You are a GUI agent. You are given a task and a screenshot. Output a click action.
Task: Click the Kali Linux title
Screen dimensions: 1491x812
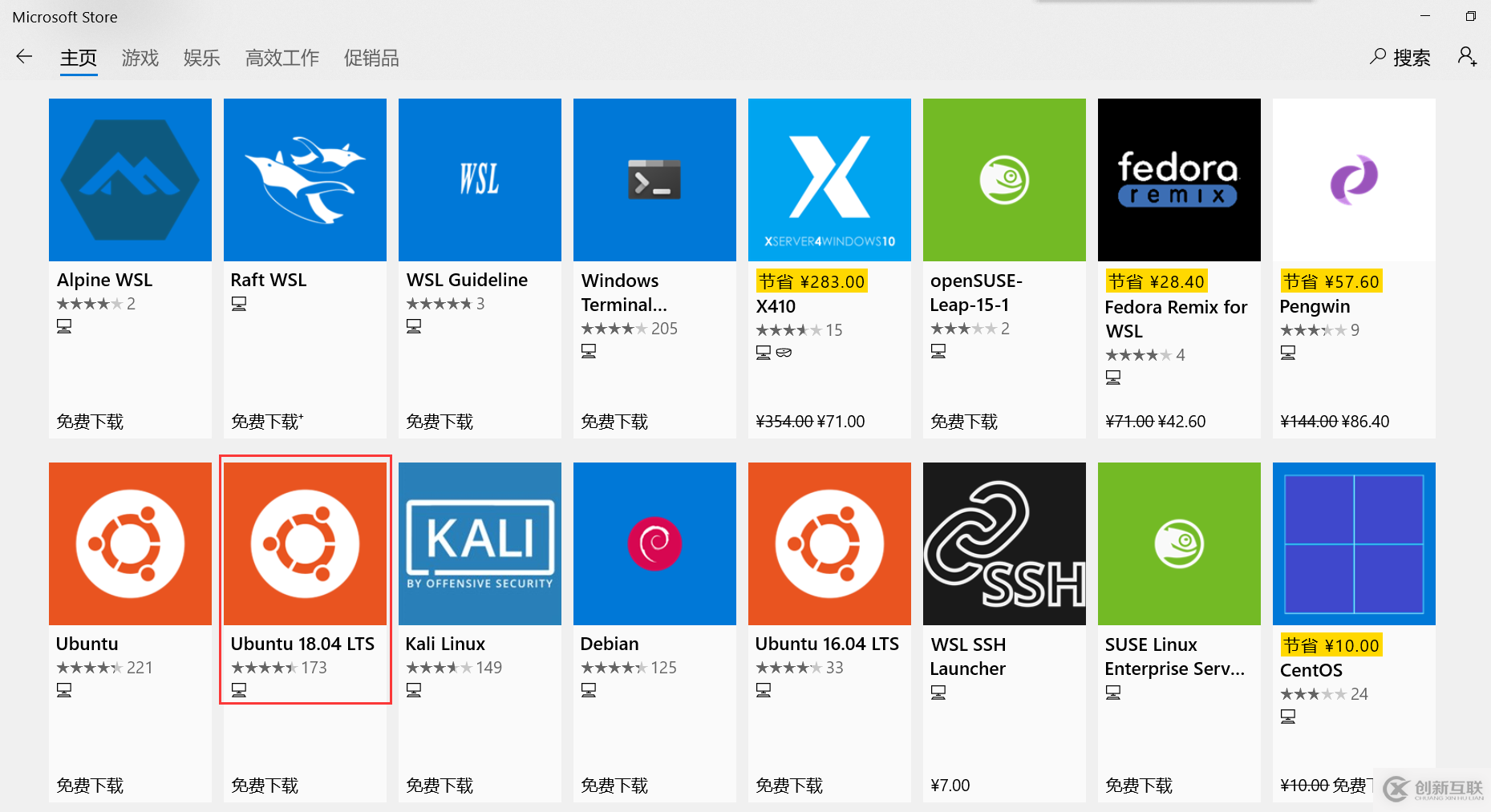(445, 644)
